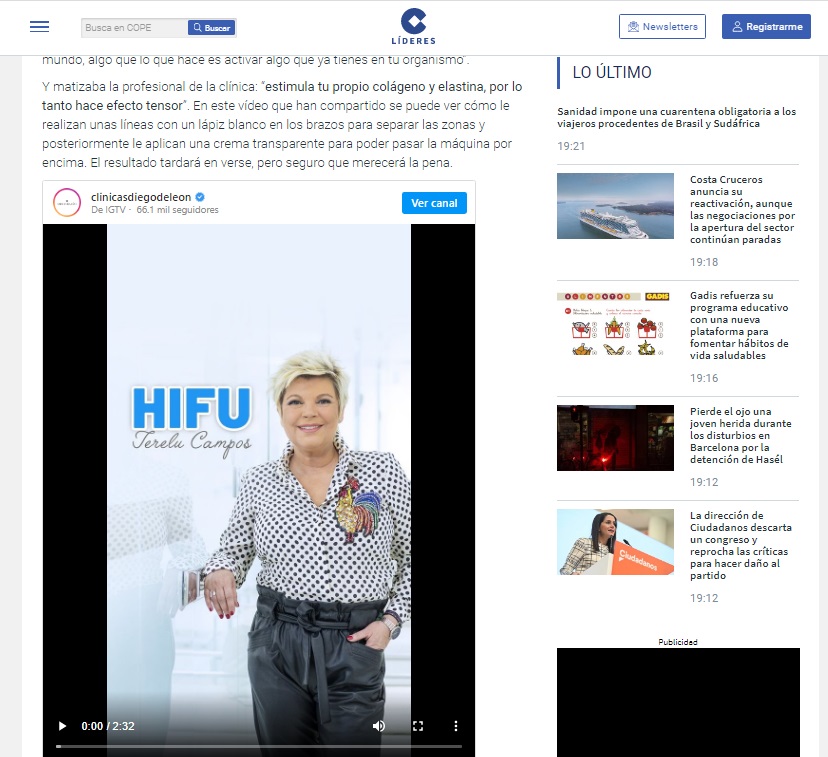Open the Newsletters button
The height and width of the screenshot is (757, 828).
[x=662, y=27]
